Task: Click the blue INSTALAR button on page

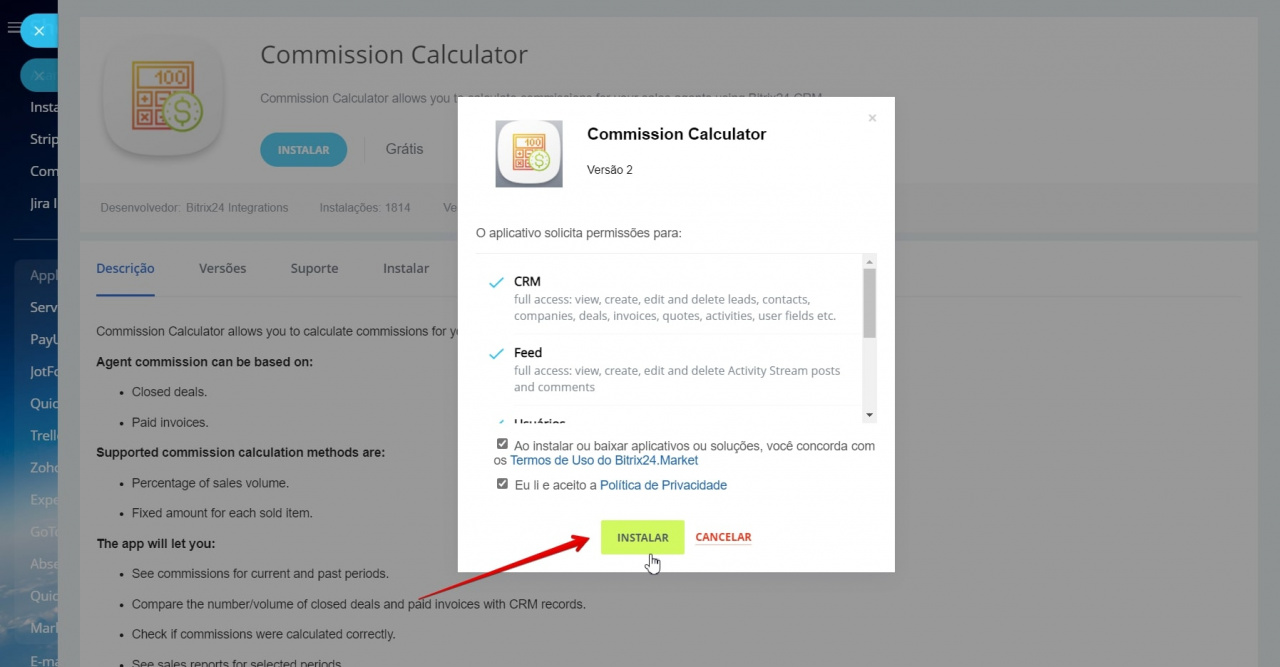Action: (303, 150)
